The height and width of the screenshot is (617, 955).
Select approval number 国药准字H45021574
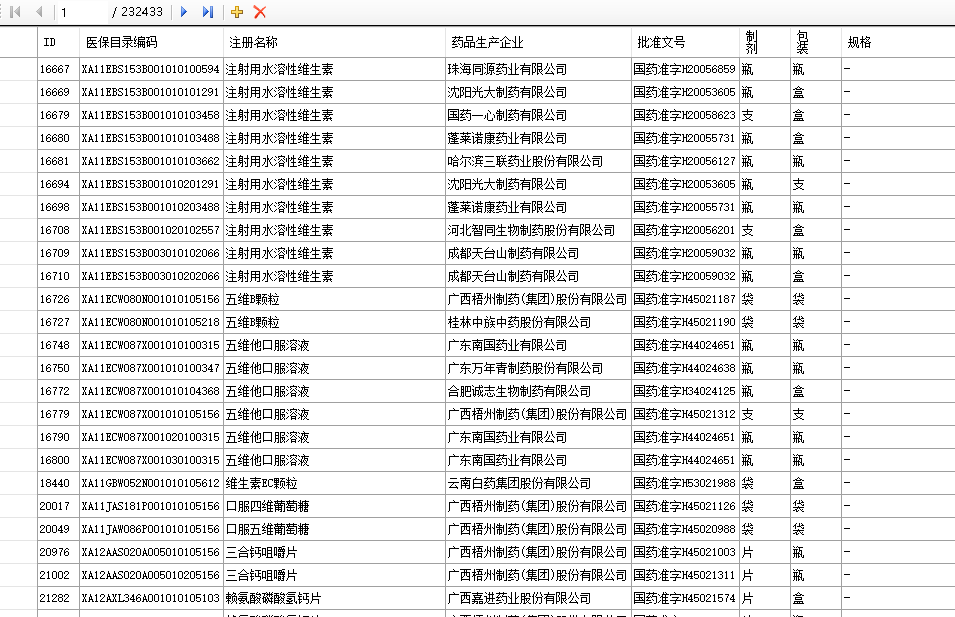pos(685,599)
